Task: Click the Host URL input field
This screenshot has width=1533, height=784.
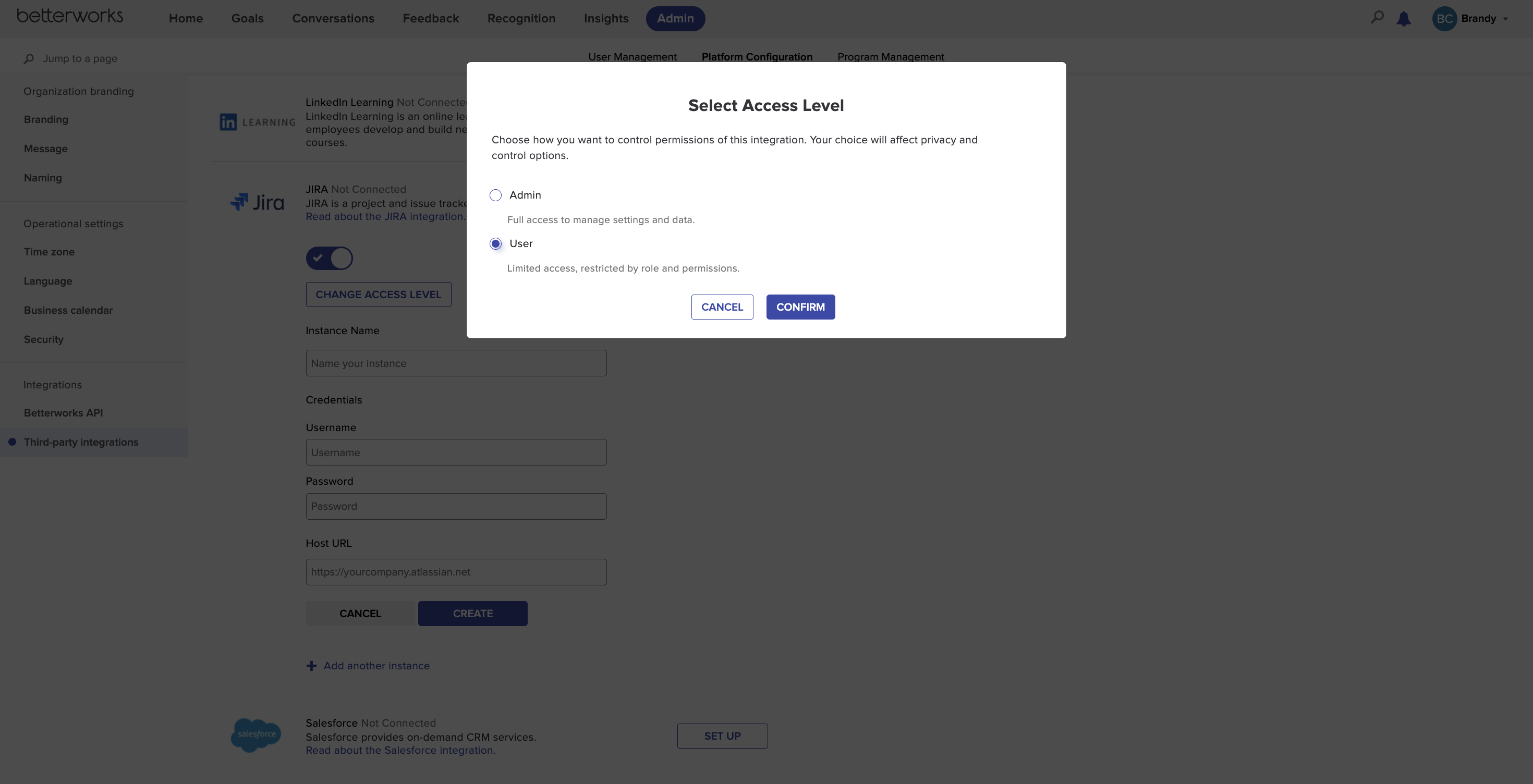Action: tap(456, 572)
